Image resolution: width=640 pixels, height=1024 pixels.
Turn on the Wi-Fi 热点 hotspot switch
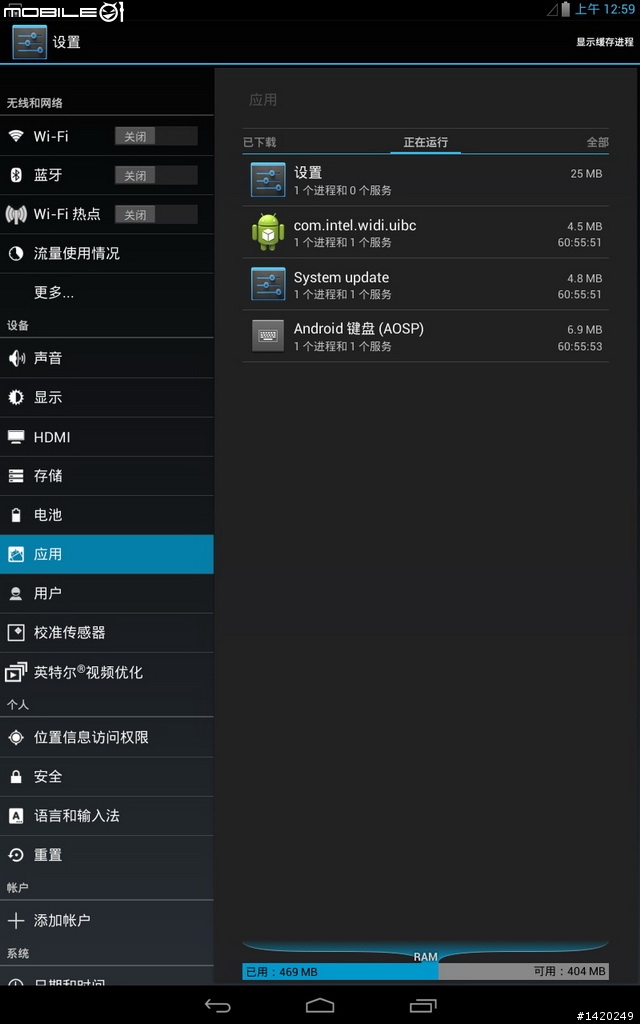click(156, 214)
